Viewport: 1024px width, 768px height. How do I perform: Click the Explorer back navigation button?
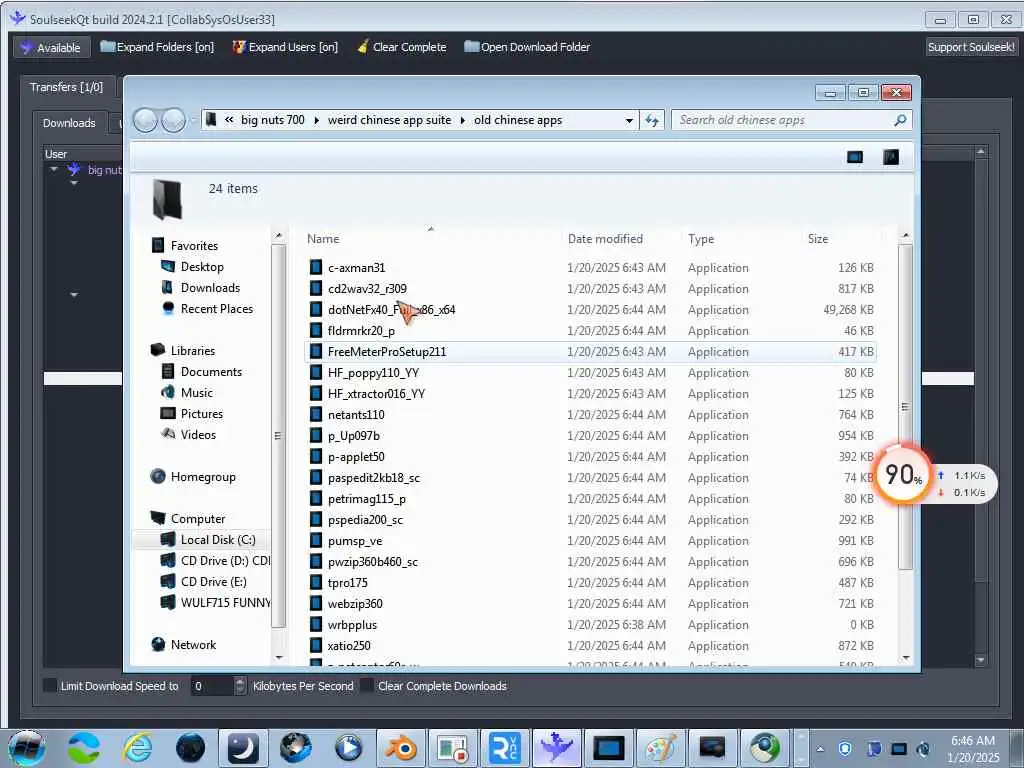point(145,120)
